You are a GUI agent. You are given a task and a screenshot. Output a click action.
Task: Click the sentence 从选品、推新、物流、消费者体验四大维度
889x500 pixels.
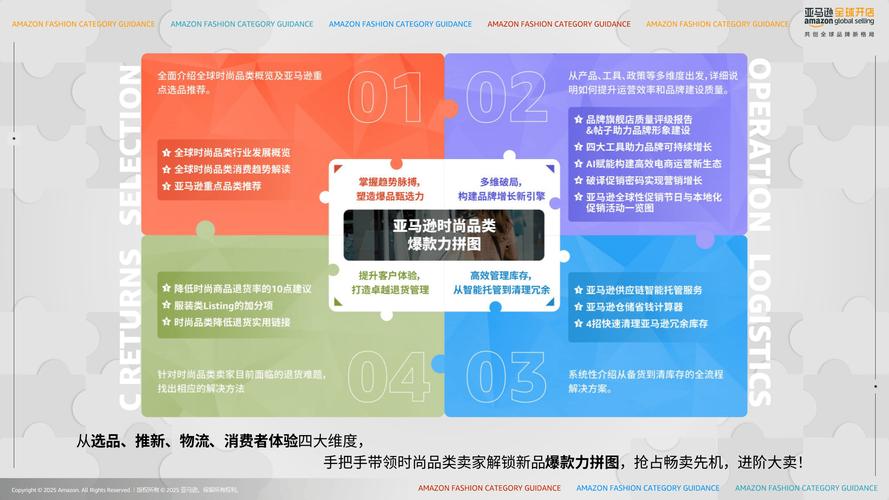tap(221, 441)
